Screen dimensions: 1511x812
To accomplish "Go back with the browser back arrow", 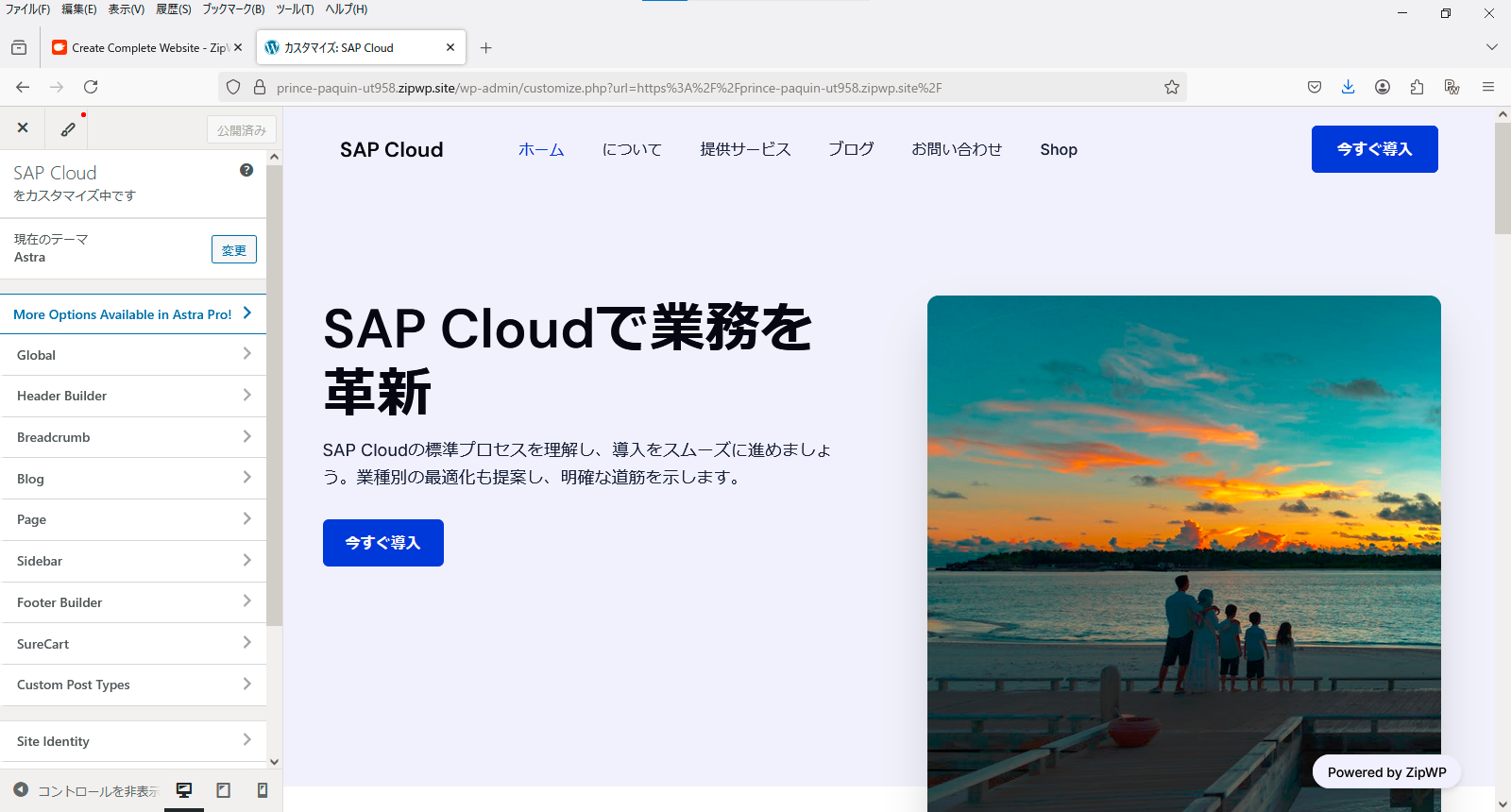I will click(x=23, y=87).
